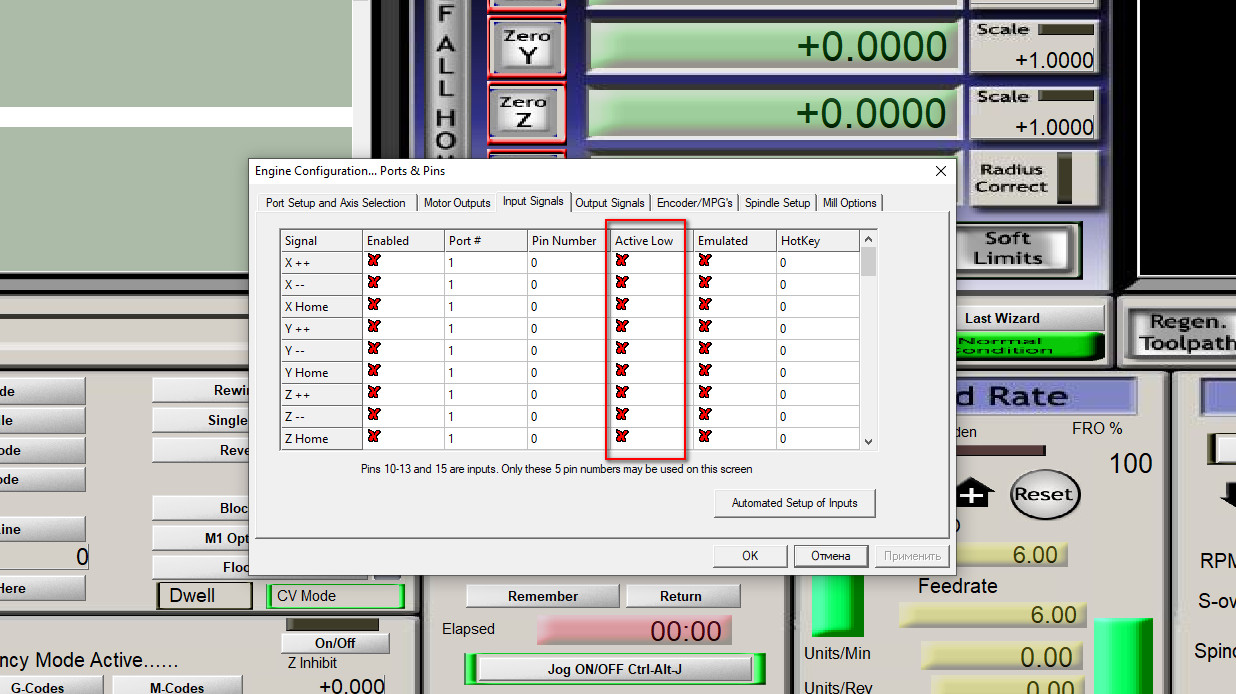Click the Pin Number cell for X --
Image resolution: width=1236 pixels, height=694 pixels.
[x=569, y=284]
